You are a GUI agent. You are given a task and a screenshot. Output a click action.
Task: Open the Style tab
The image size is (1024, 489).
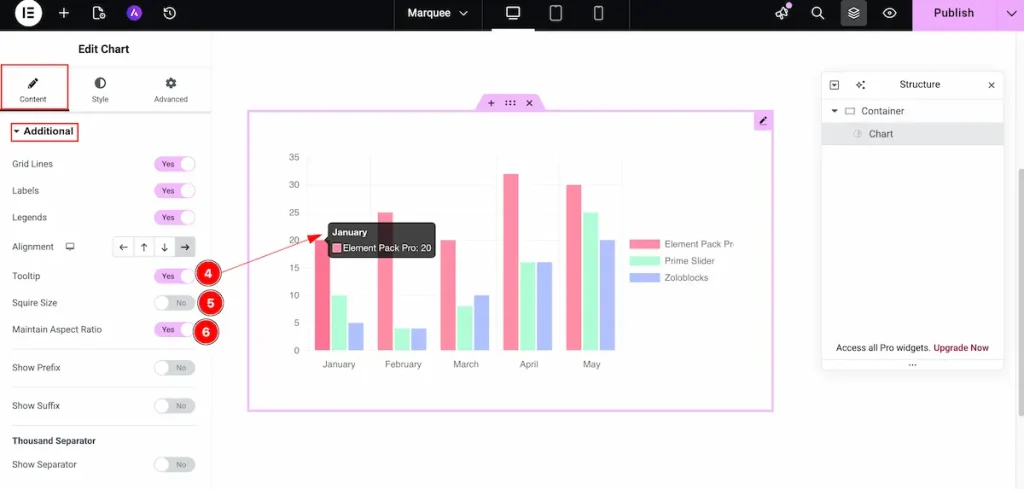pyautogui.click(x=100, y=89)
